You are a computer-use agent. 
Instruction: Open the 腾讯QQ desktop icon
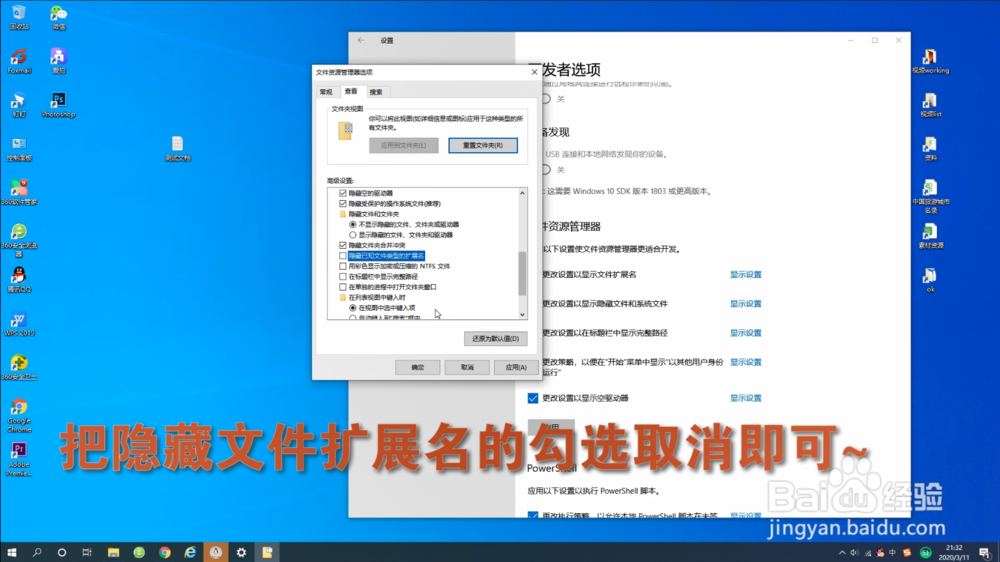(18, 279)
